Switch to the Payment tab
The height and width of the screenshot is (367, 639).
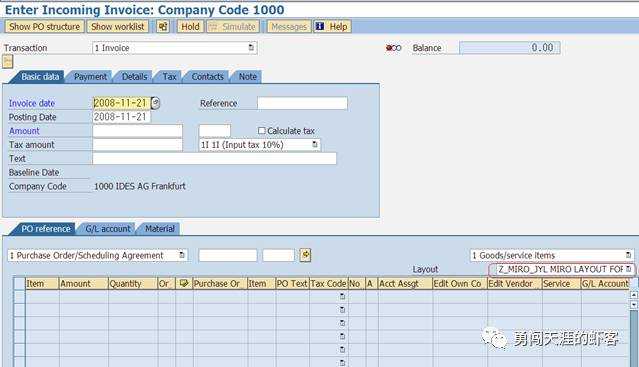[90, 77]
